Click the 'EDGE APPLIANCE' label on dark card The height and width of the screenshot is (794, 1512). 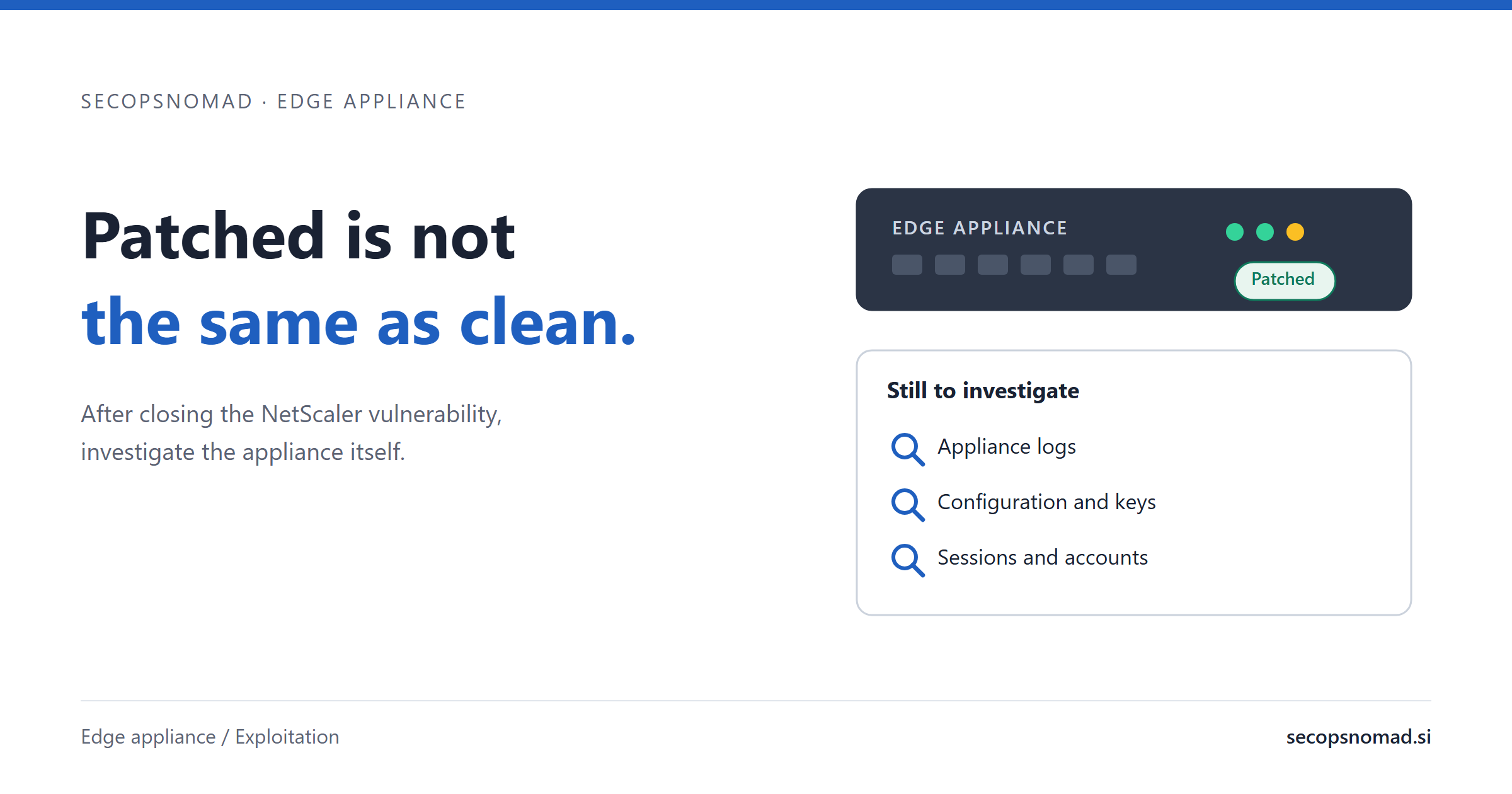tap(980, 228)
